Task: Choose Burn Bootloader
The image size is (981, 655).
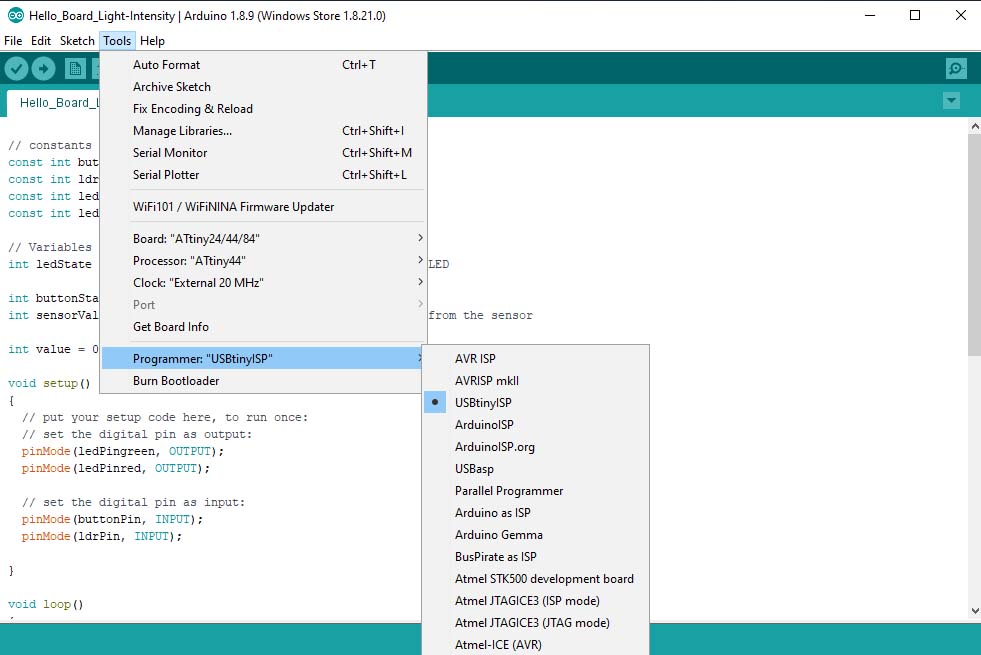Action: pos(263,380)
